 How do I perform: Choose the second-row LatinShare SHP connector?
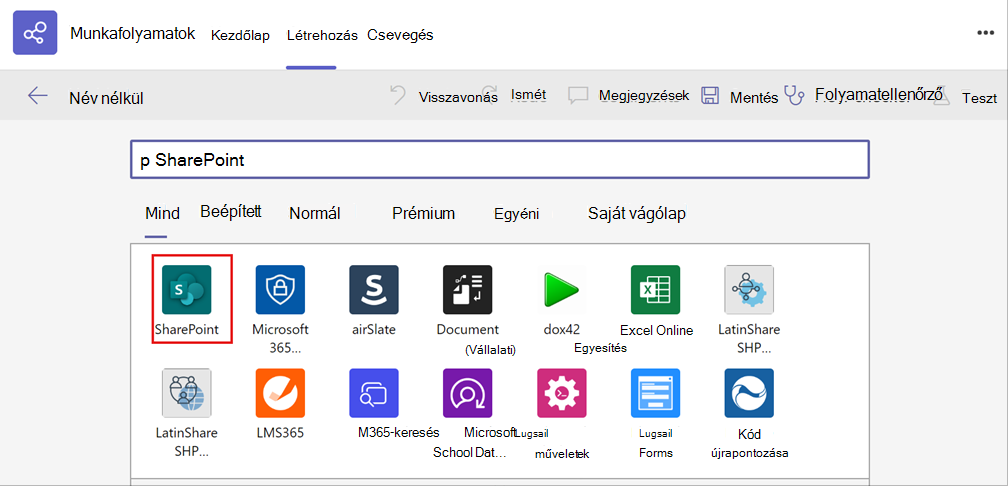(x=186, y=393)
